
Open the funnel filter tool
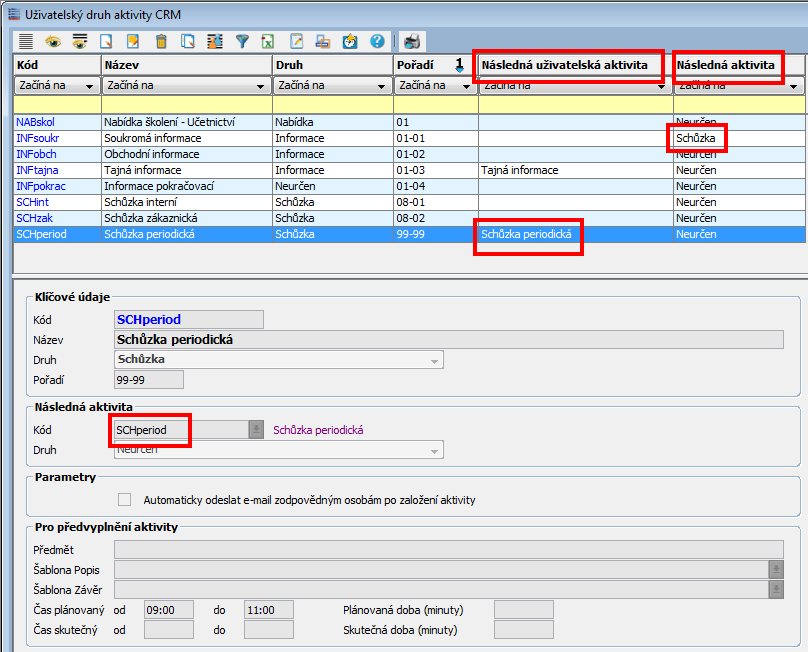coord(242,41)
